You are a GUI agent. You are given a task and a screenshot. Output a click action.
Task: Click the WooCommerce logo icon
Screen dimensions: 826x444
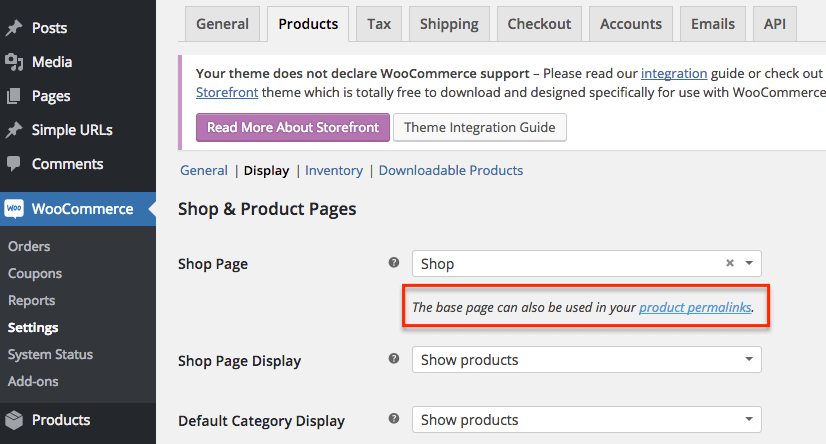pyautogui.click(x=14, y=209)
